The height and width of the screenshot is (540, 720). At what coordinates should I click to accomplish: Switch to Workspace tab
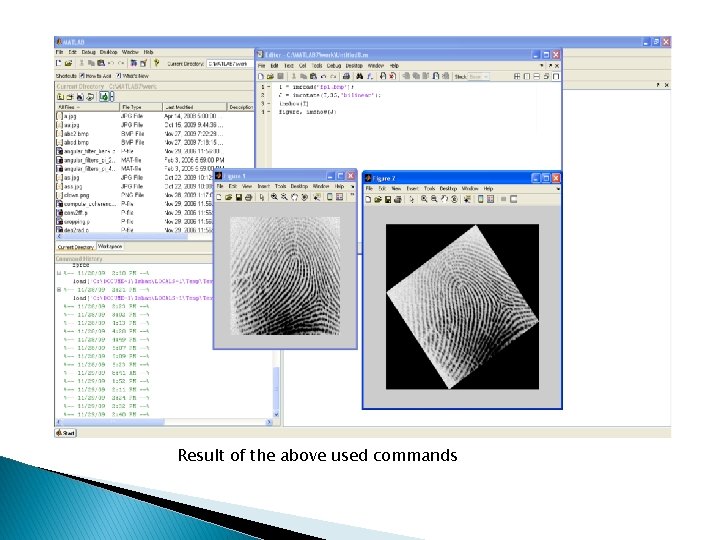tap(110, 247)
